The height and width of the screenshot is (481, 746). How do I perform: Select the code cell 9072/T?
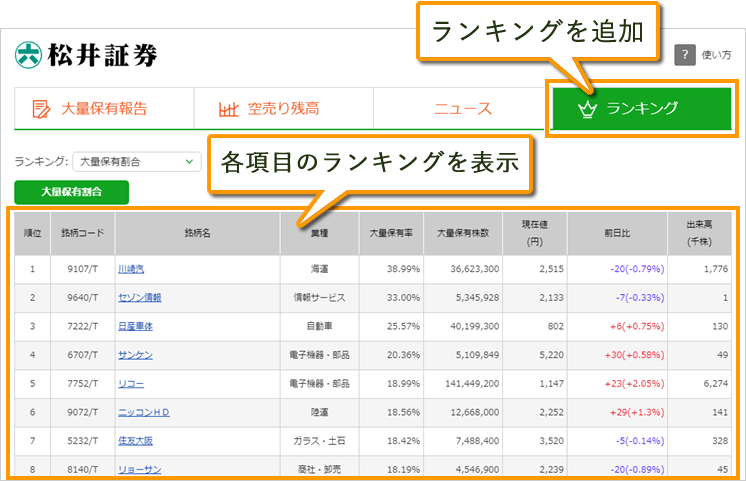82,412
